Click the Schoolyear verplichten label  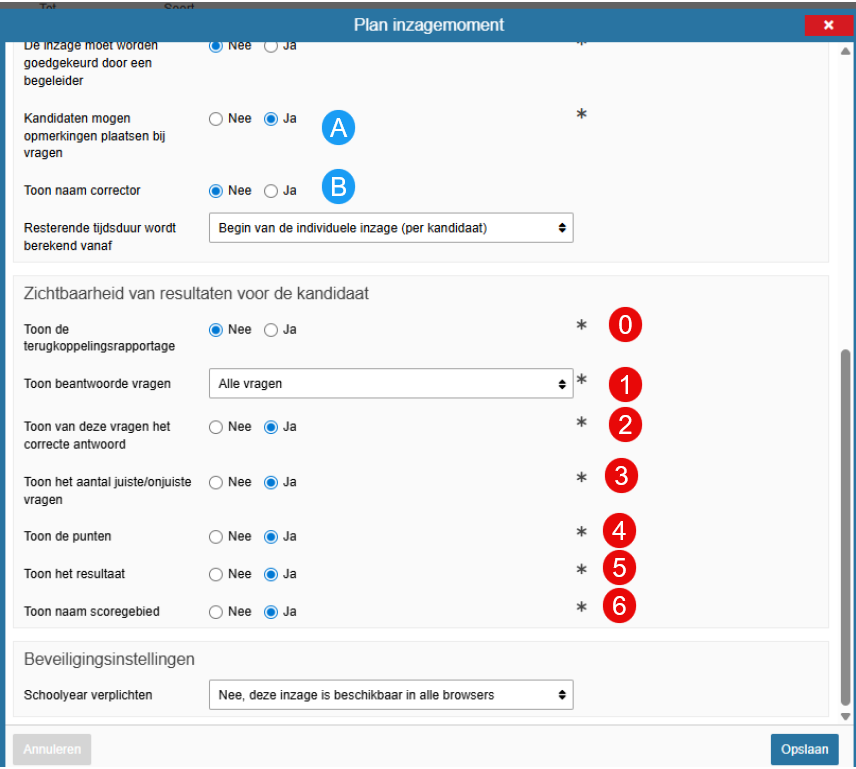click(88, 695)
